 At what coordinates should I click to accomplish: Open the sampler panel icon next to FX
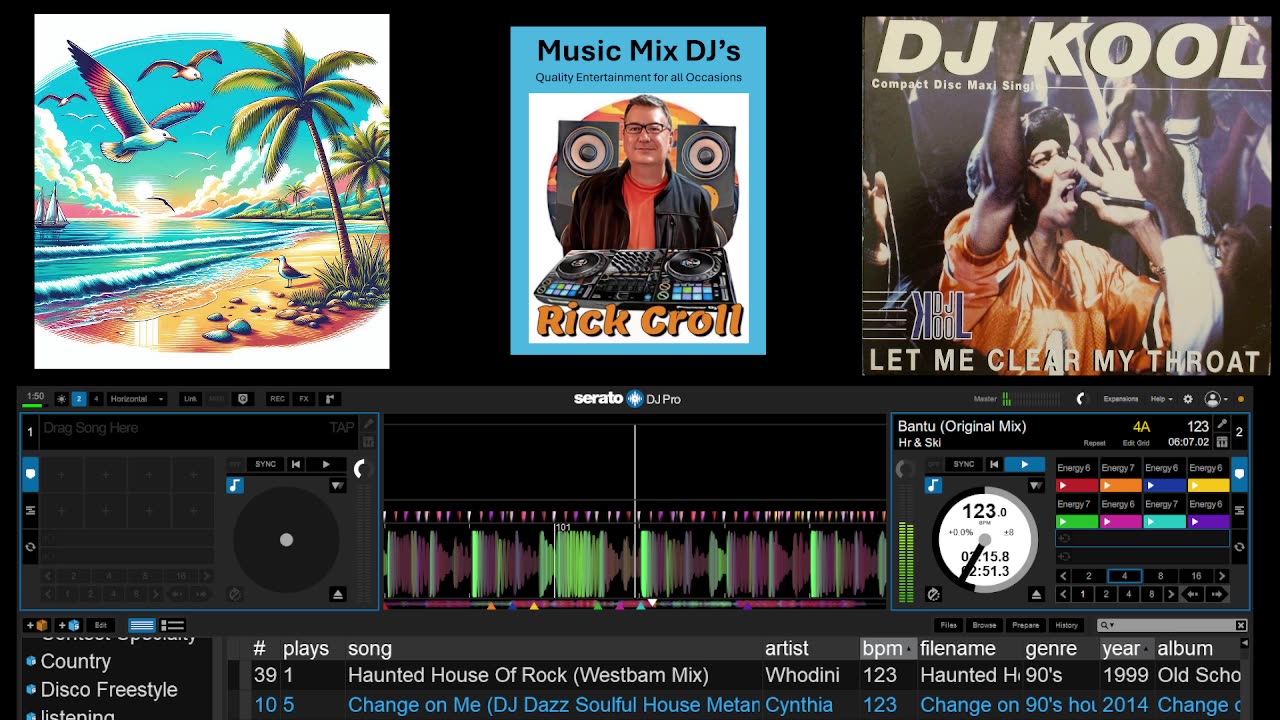pos(329,399)
